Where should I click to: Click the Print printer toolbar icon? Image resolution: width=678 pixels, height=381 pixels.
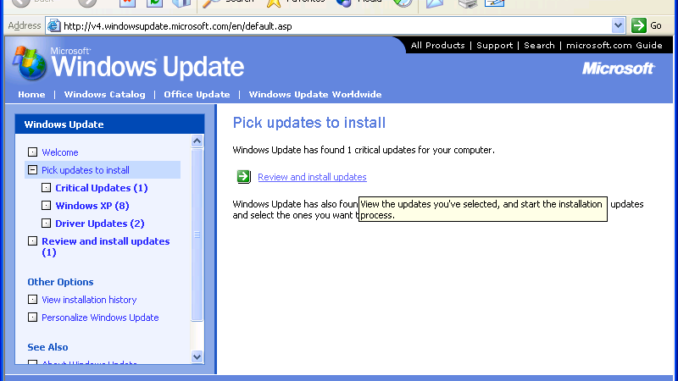tap(467, 3)
